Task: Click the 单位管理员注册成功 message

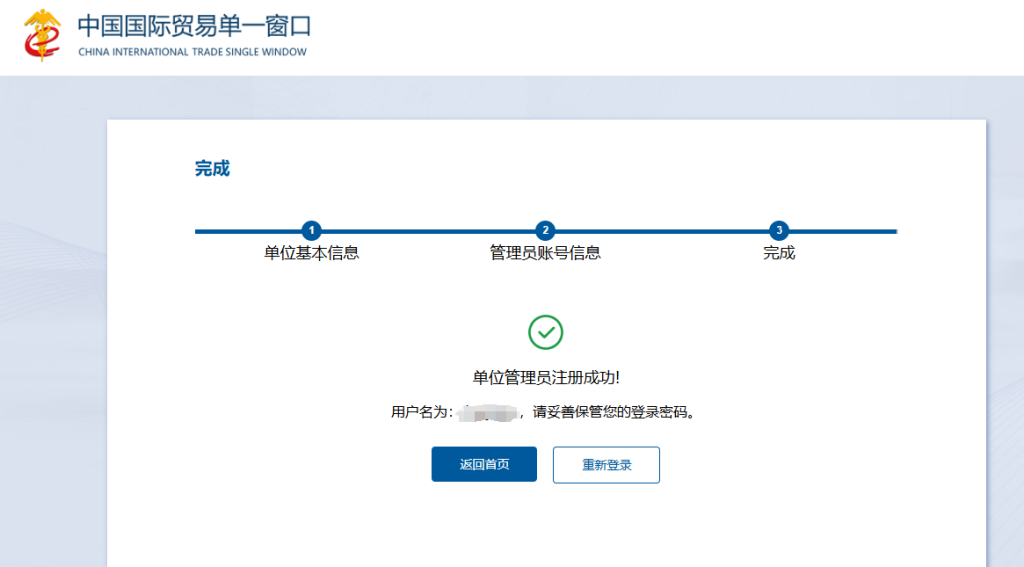Action: tap(545, 377)
